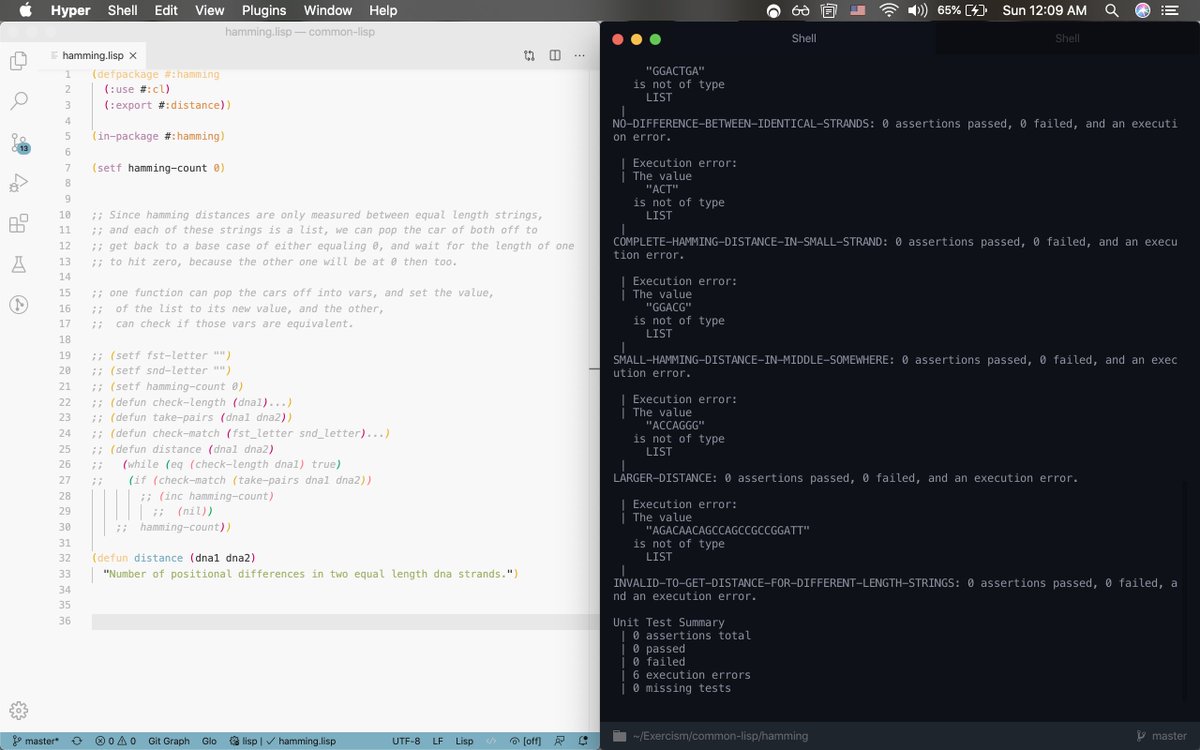Click line 7 setf hamming-count
1200x750 pixels.
coord(158,168)
